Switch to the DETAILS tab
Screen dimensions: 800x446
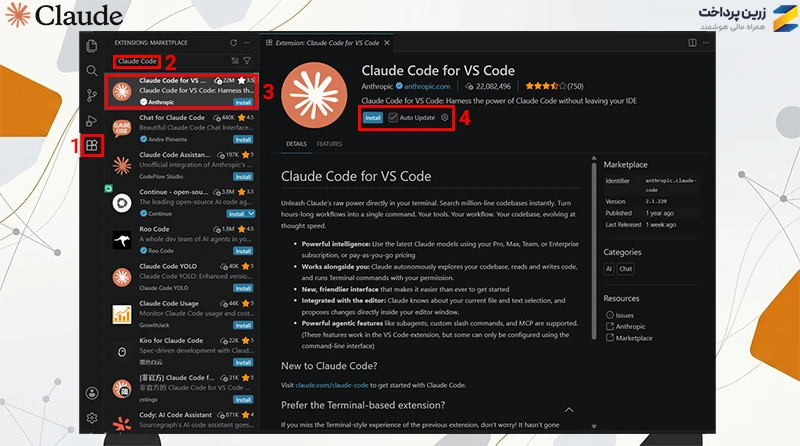pos(296,144)
